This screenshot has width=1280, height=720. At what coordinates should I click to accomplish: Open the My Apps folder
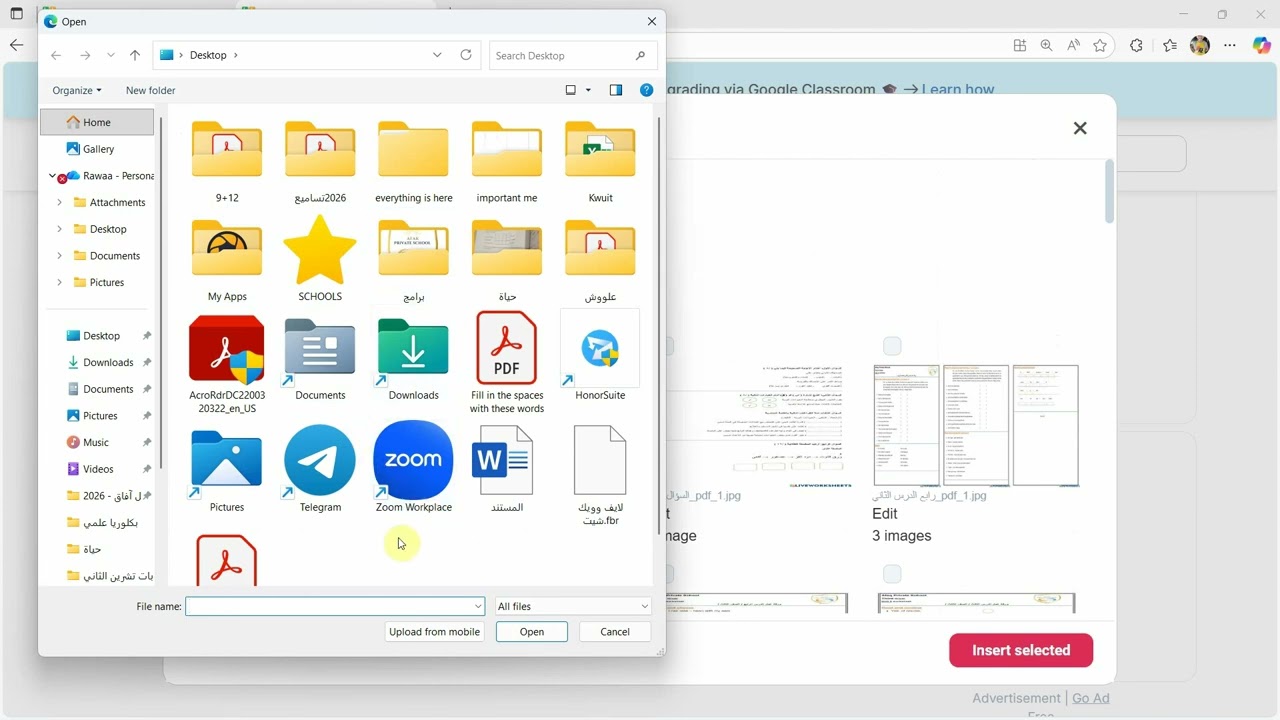[227, 259]
